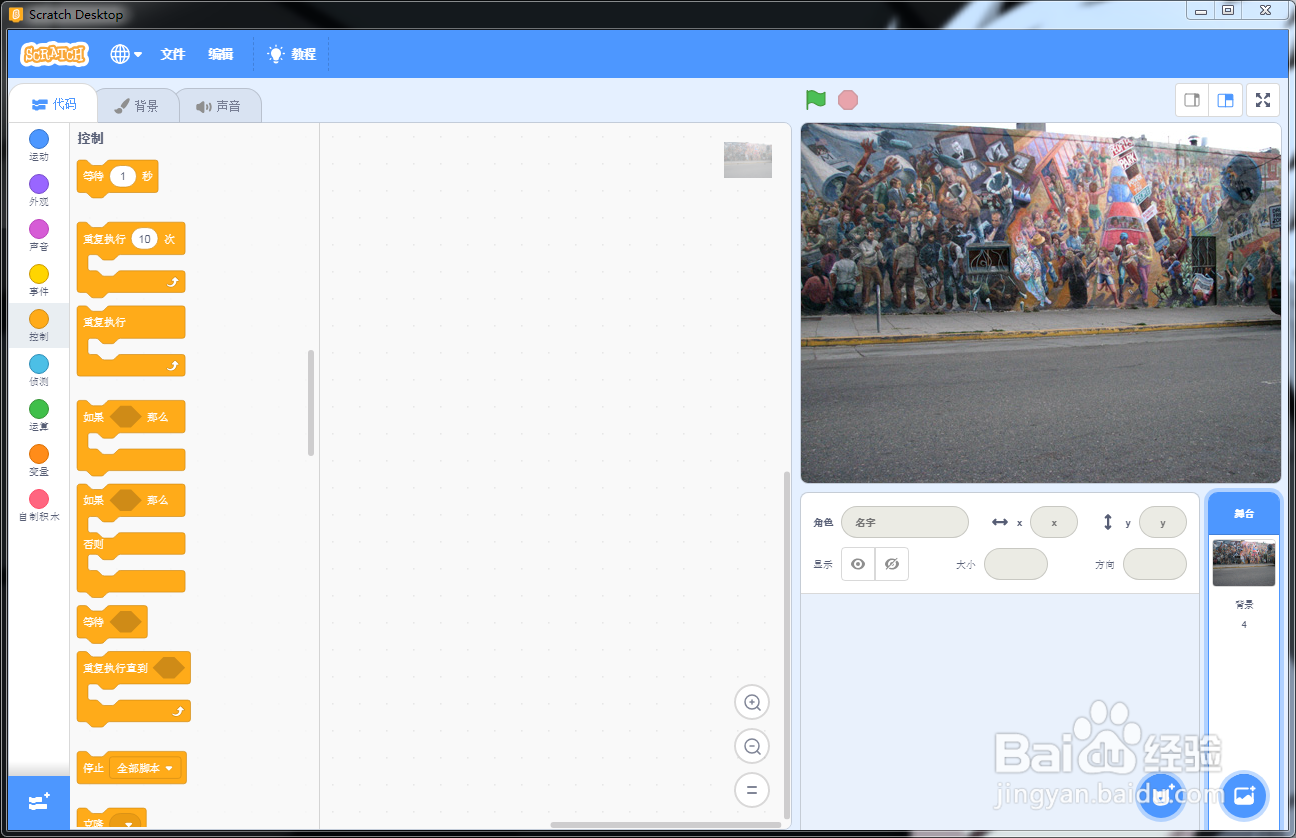The width and height of the screenshot is (1296, 838).
Task: Click the Scratch logo
Action: 54,54
